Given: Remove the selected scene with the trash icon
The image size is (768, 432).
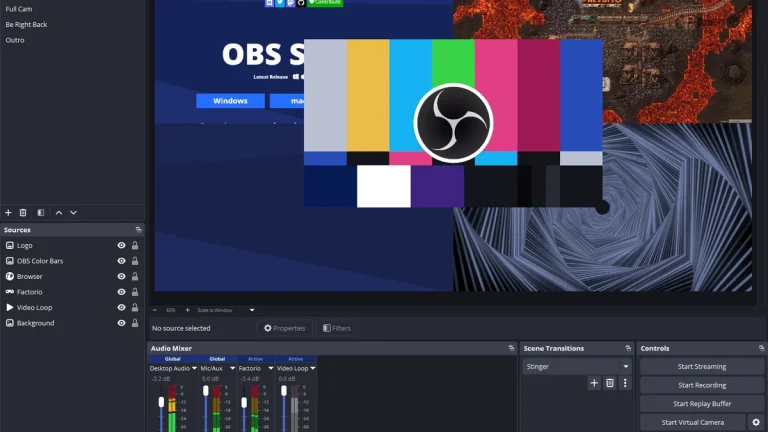Looking at the screenshot, I should 23,213.
